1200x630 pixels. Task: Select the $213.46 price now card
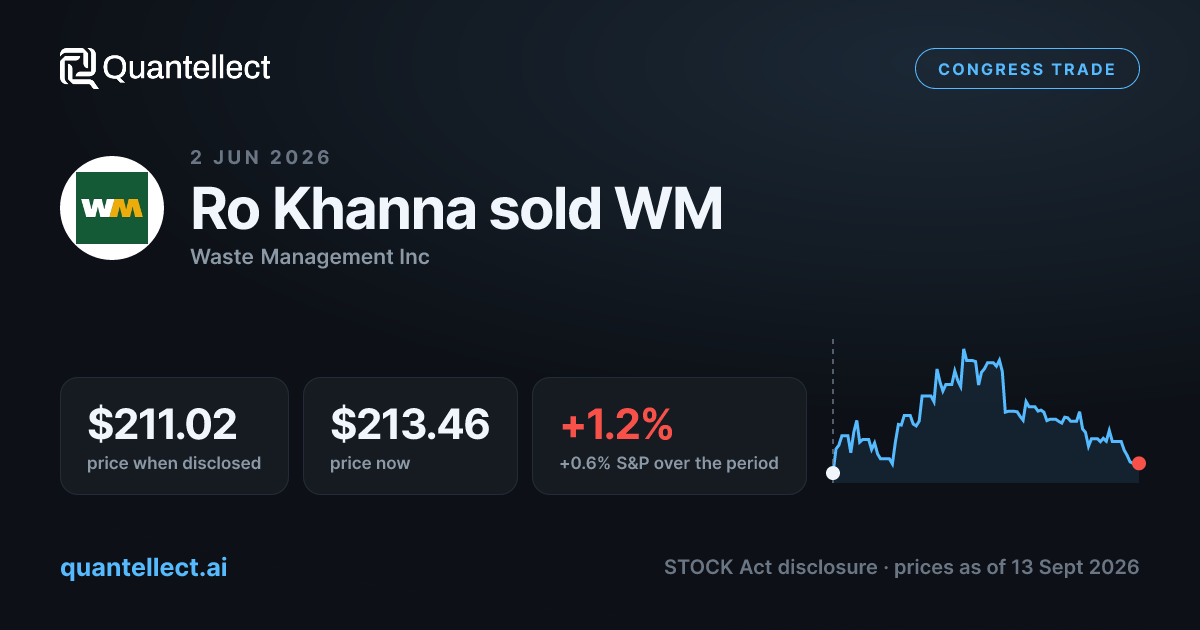point(410,436)
